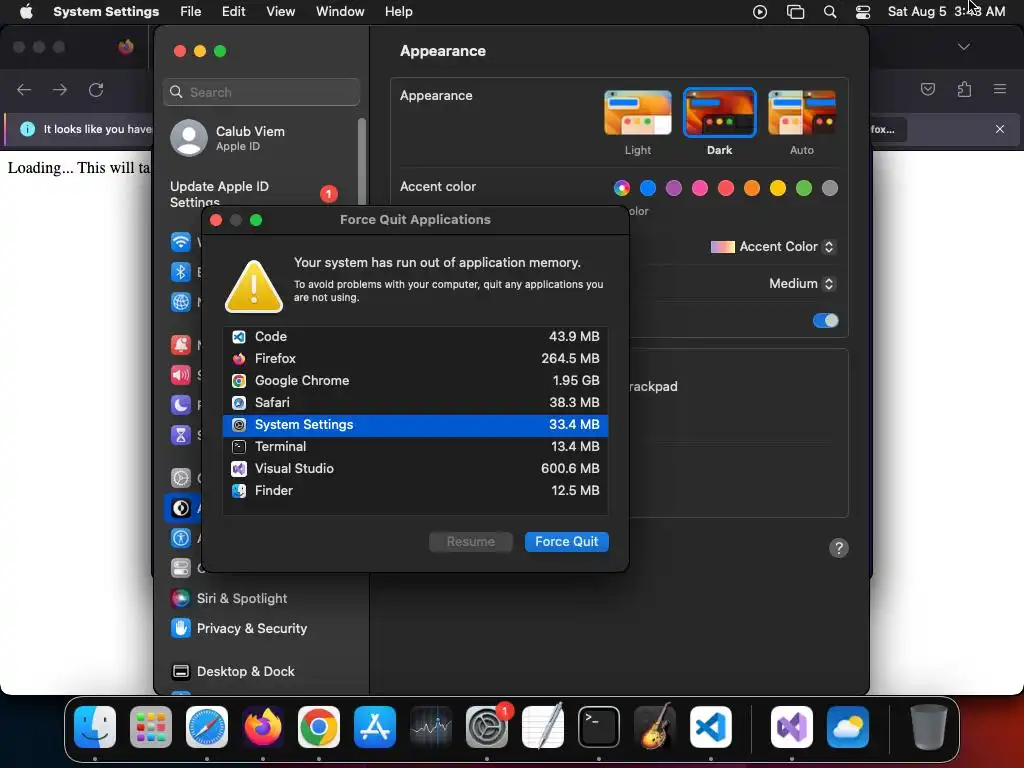The image size is (1024, 768).
Task: Click the disabled Resume button
Action: tap(471, 541)
